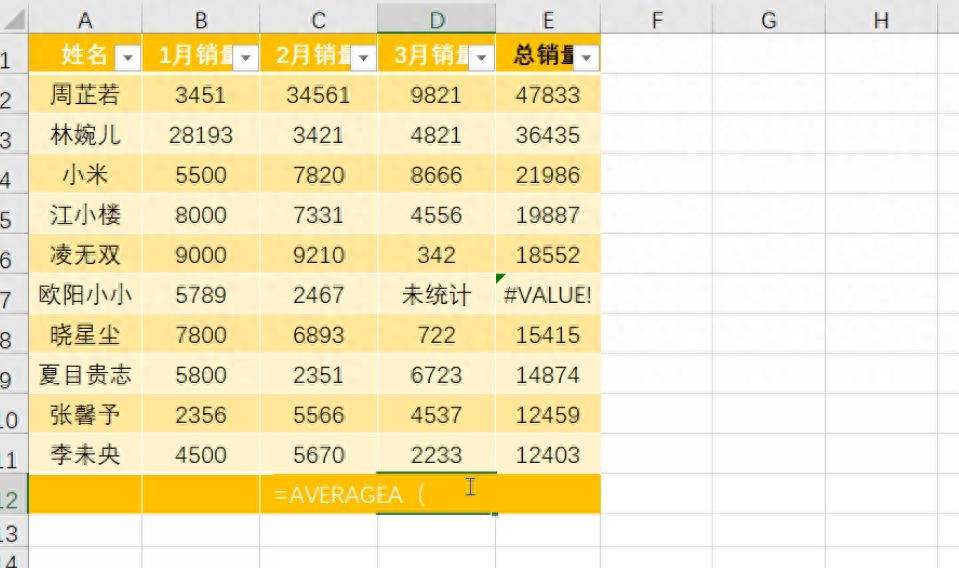This screenshot has height=568, width=959.
Task: Click the total cell 18552
Action: click(548, 255)
